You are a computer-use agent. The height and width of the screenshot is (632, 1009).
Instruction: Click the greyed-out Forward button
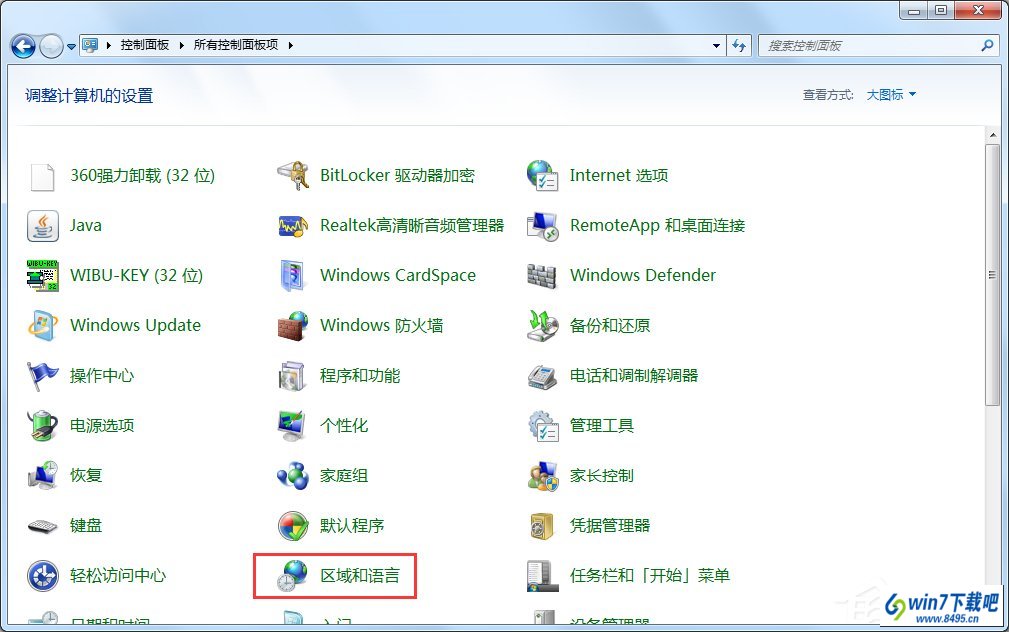[x=51, y=46]
